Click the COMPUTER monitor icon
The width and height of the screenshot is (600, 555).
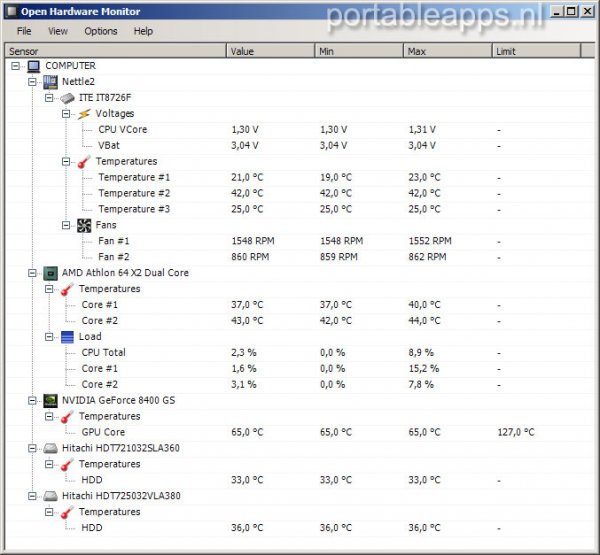coord(34,66)
